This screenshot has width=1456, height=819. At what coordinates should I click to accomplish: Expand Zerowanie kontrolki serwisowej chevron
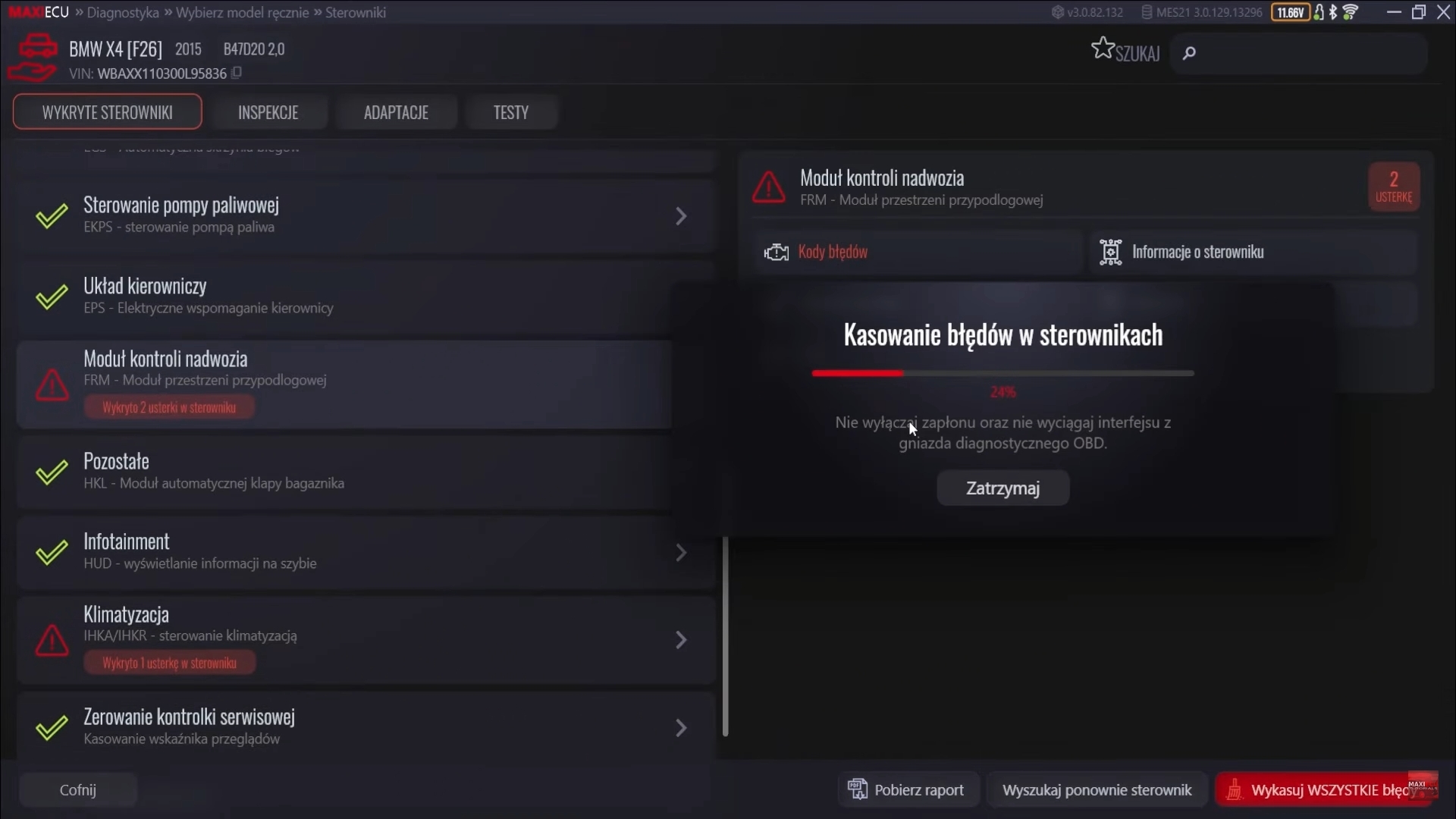[681, 728]
